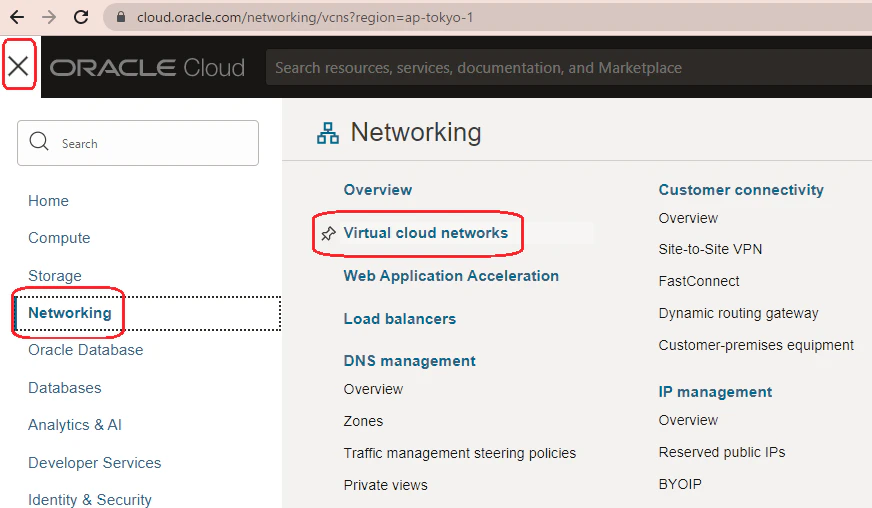
Task: Open Overview under DNS management
Action: pyautogui.click(x=373, y=389)
